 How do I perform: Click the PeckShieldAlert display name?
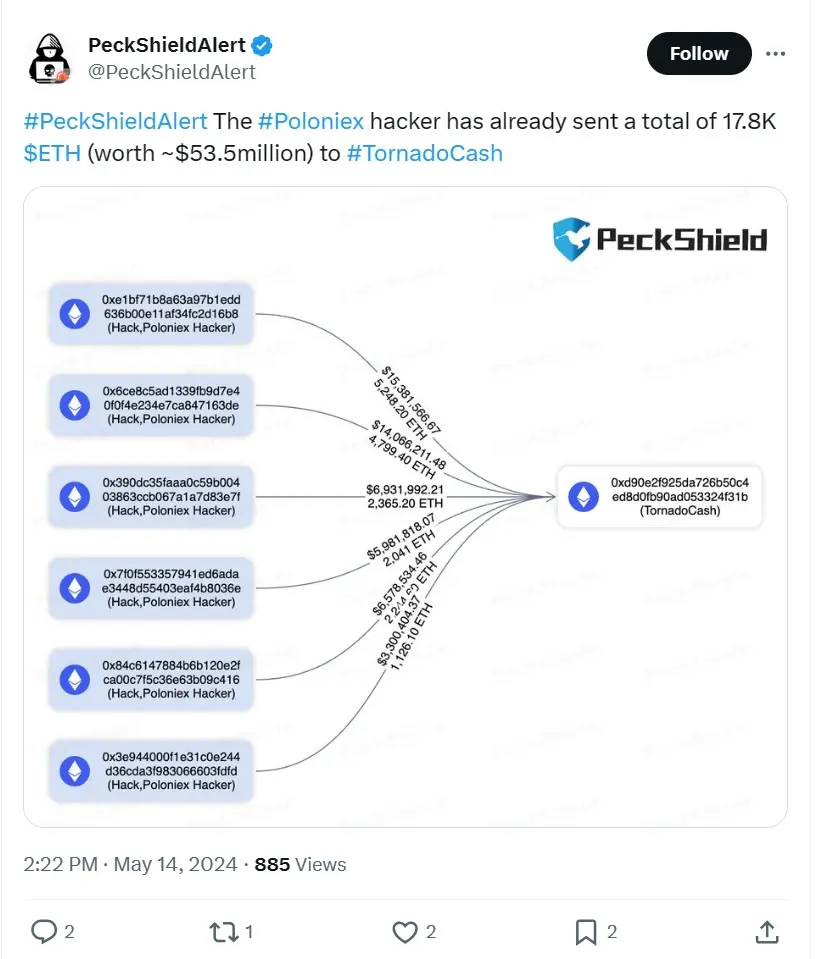pos(168,45)
